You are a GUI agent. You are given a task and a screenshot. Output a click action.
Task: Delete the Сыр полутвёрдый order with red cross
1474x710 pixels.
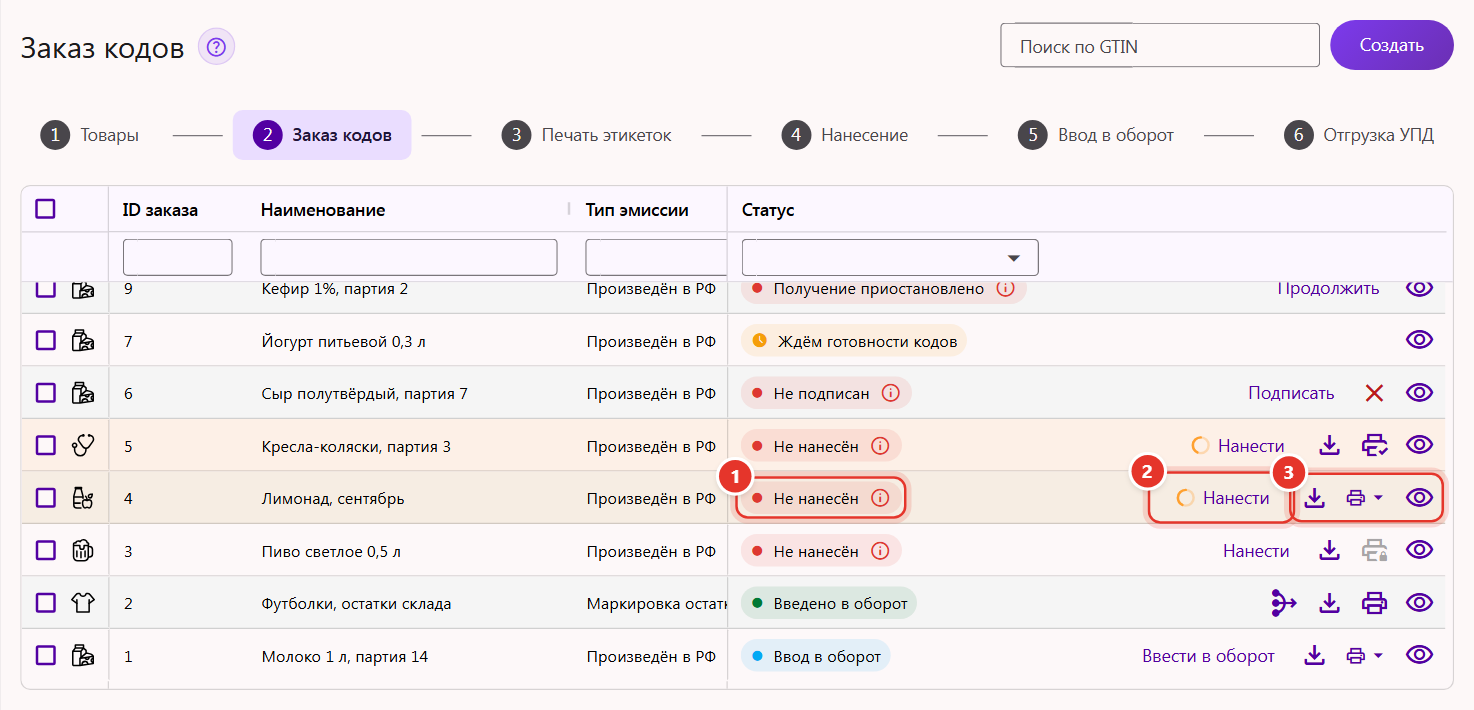(1374, 393)
